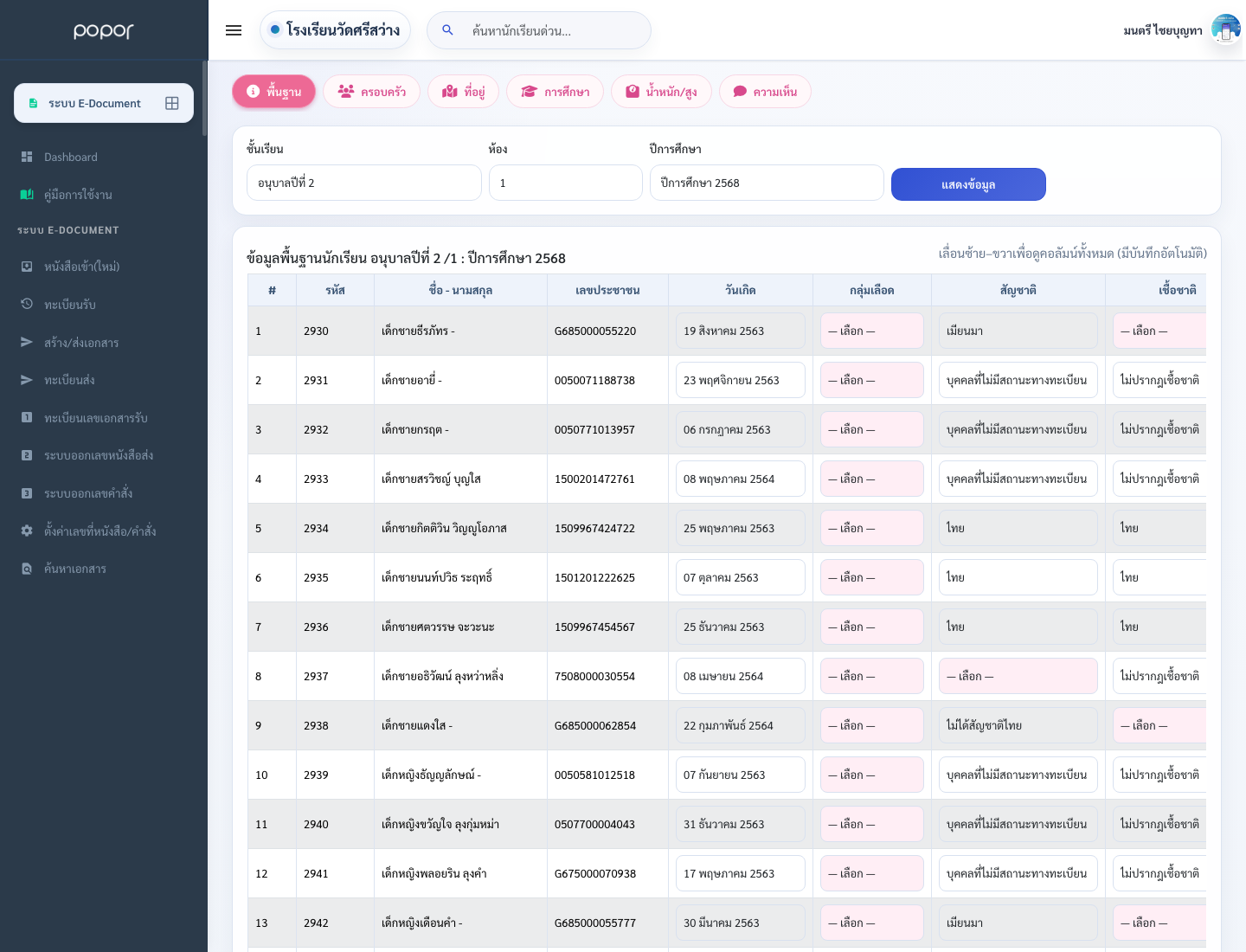Screen dimensions: 1246x952
Task: Click the ระบบออกเลขหนังสือส่ง number two icon
Action: [x=27, y=455]
